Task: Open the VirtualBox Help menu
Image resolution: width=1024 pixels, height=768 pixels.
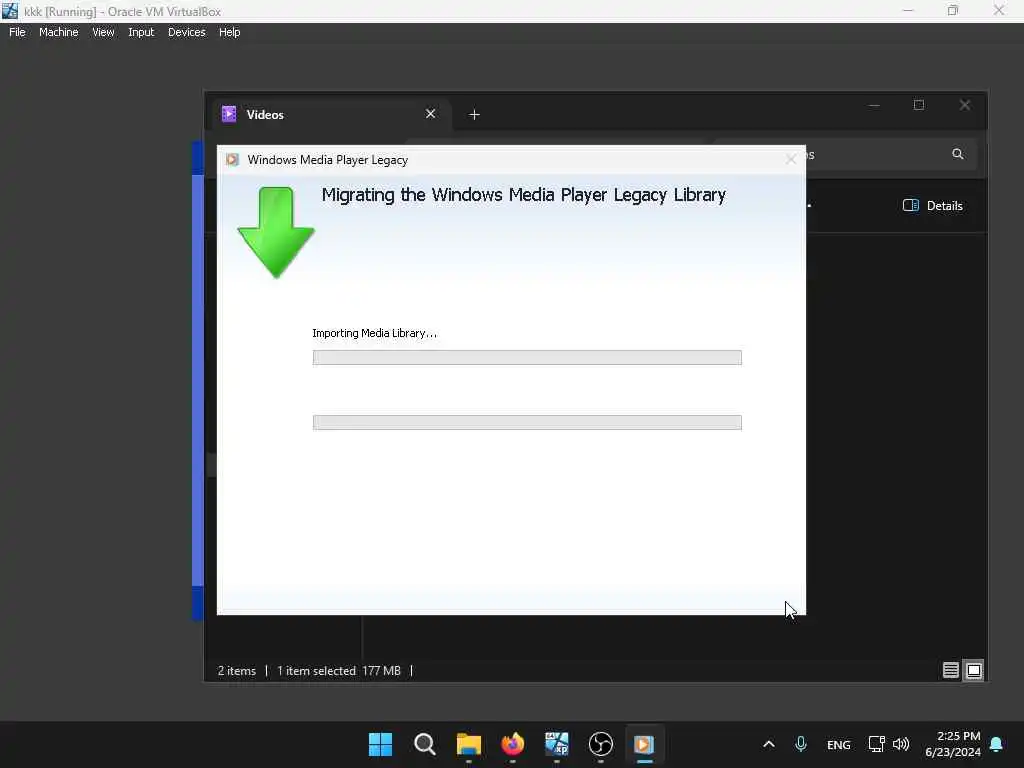Action: [x=229, y=32]
